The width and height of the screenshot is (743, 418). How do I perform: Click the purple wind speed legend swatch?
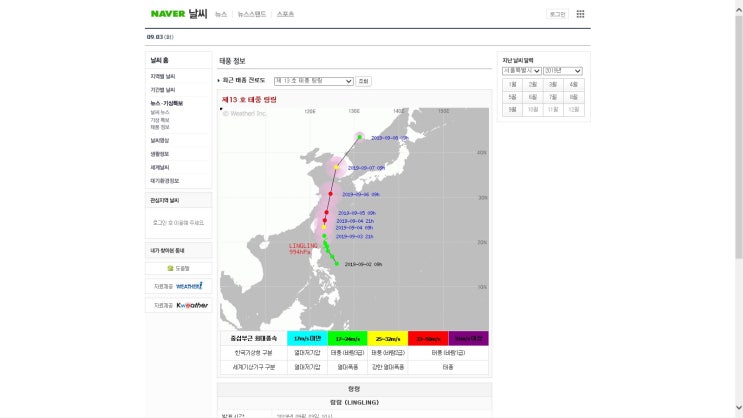(468, 338)
